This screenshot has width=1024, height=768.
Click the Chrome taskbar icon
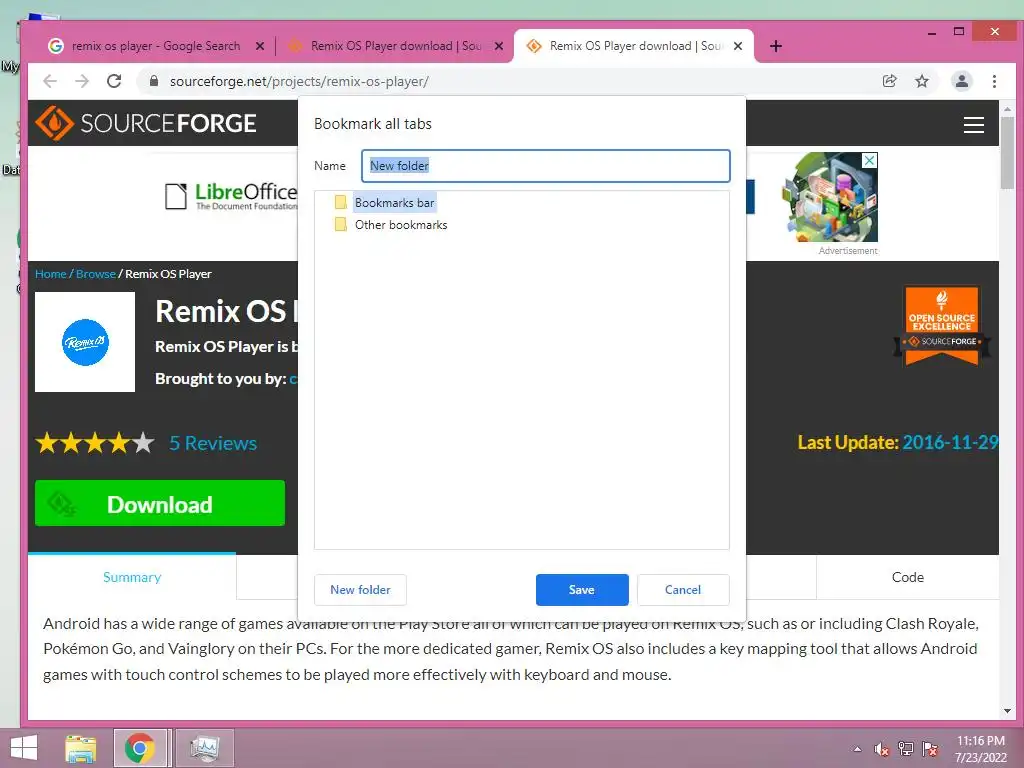(140, 748)
